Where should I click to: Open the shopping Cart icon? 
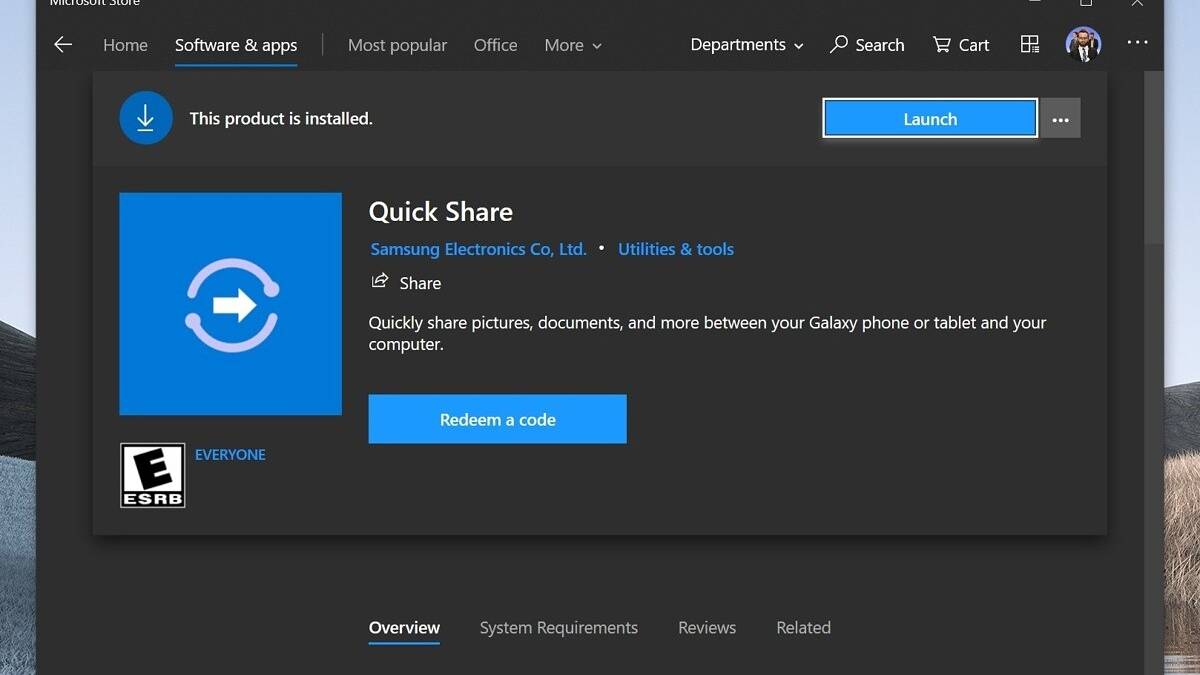(942, 45)
